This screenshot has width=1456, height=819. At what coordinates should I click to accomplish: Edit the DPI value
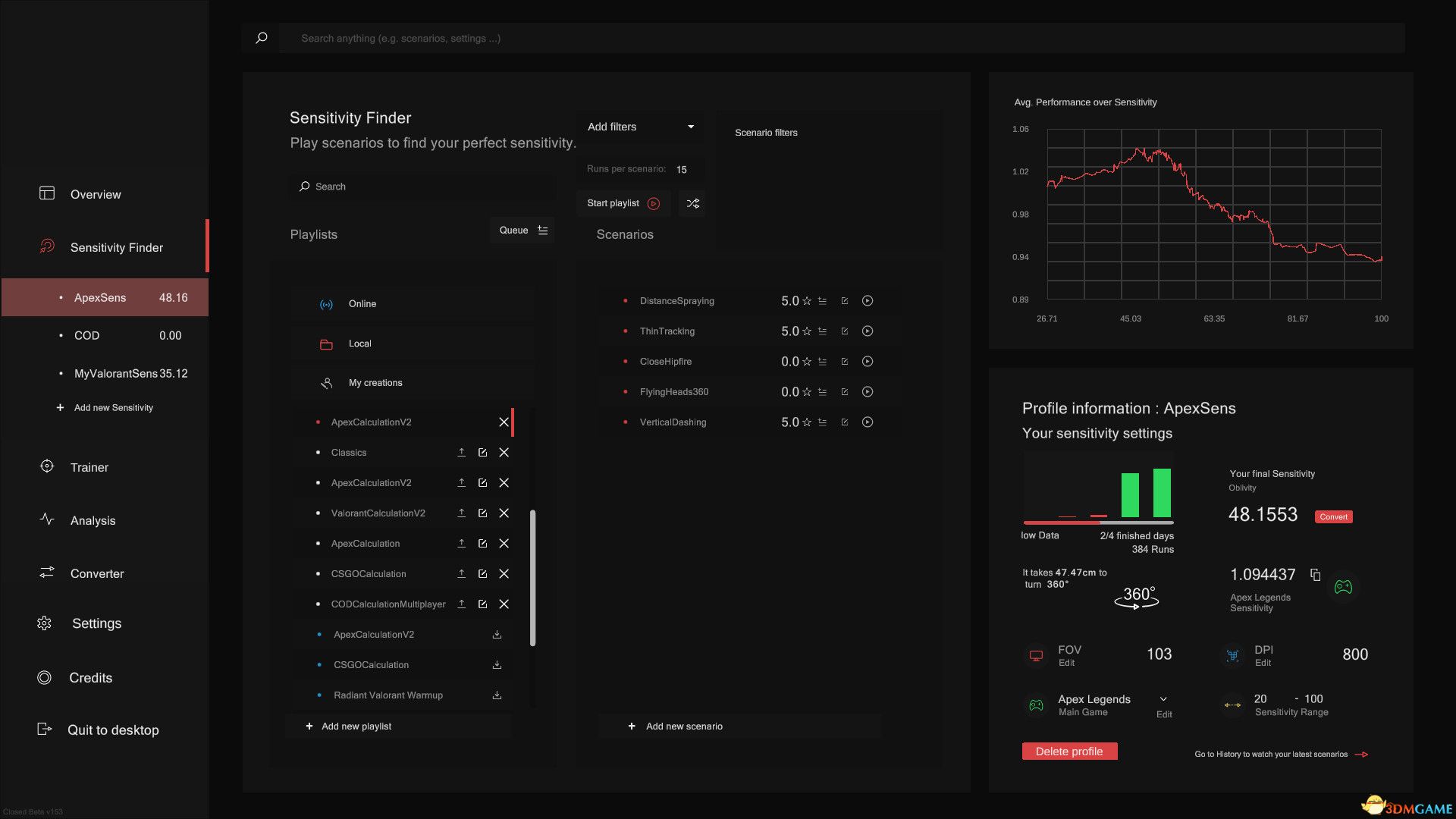click(1263, 663)
